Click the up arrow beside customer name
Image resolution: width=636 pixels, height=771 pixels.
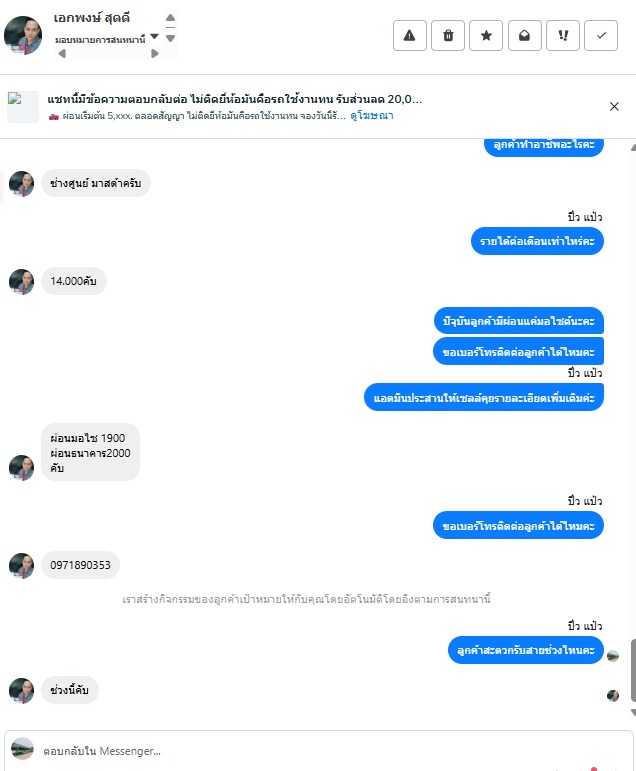(x=170, y=18)
